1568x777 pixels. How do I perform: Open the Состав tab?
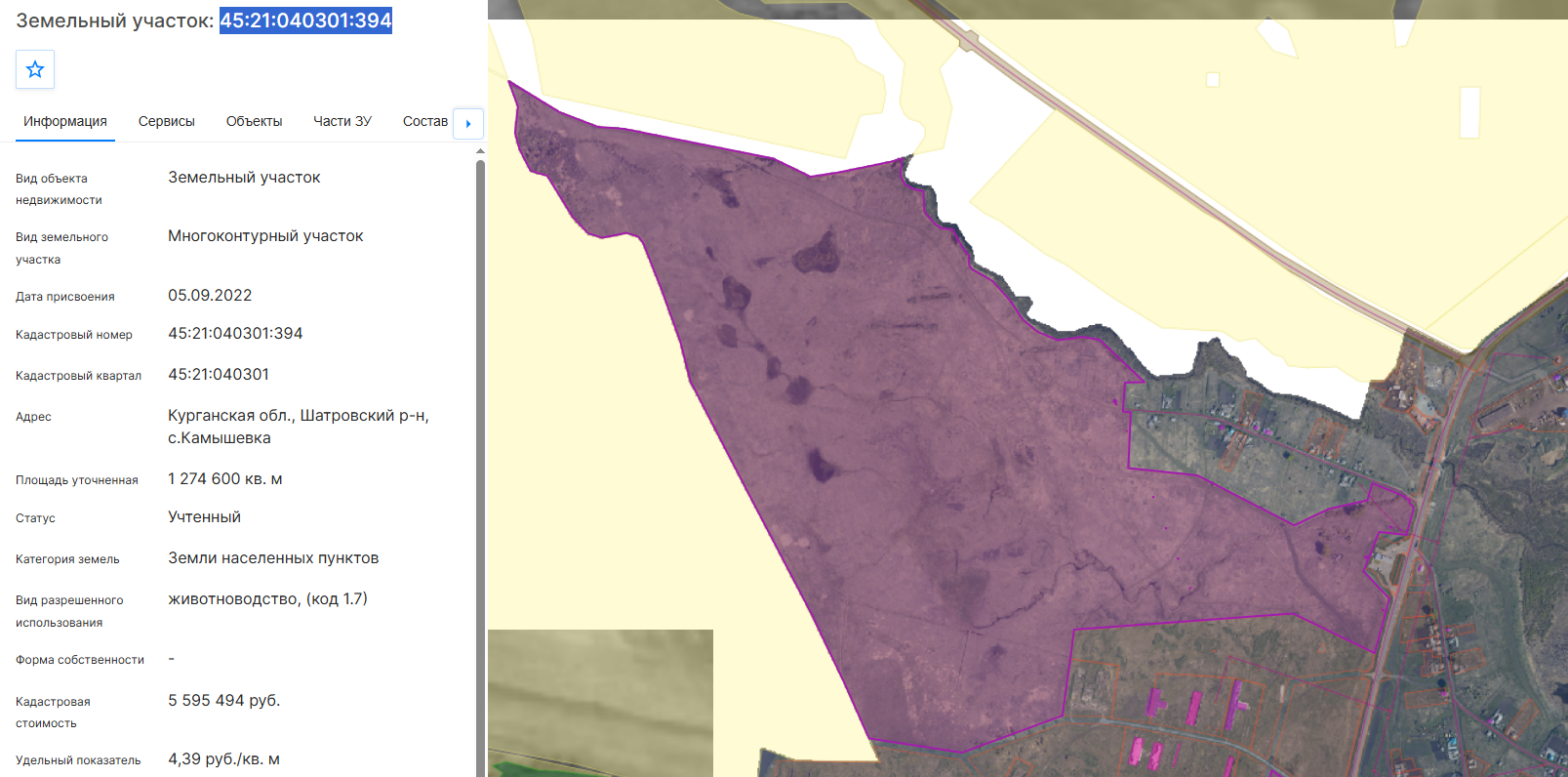[x=425, y=121]
